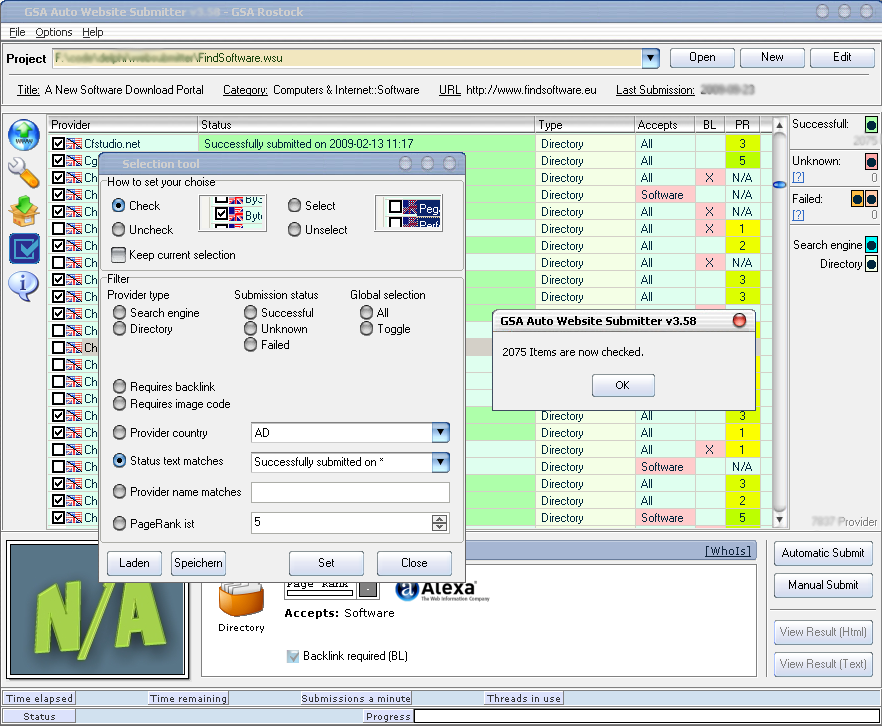This screenshot has width=882, height=726.
Task: Click the N/A PageRank thumbnail image
Action: [x=98, y=609]
